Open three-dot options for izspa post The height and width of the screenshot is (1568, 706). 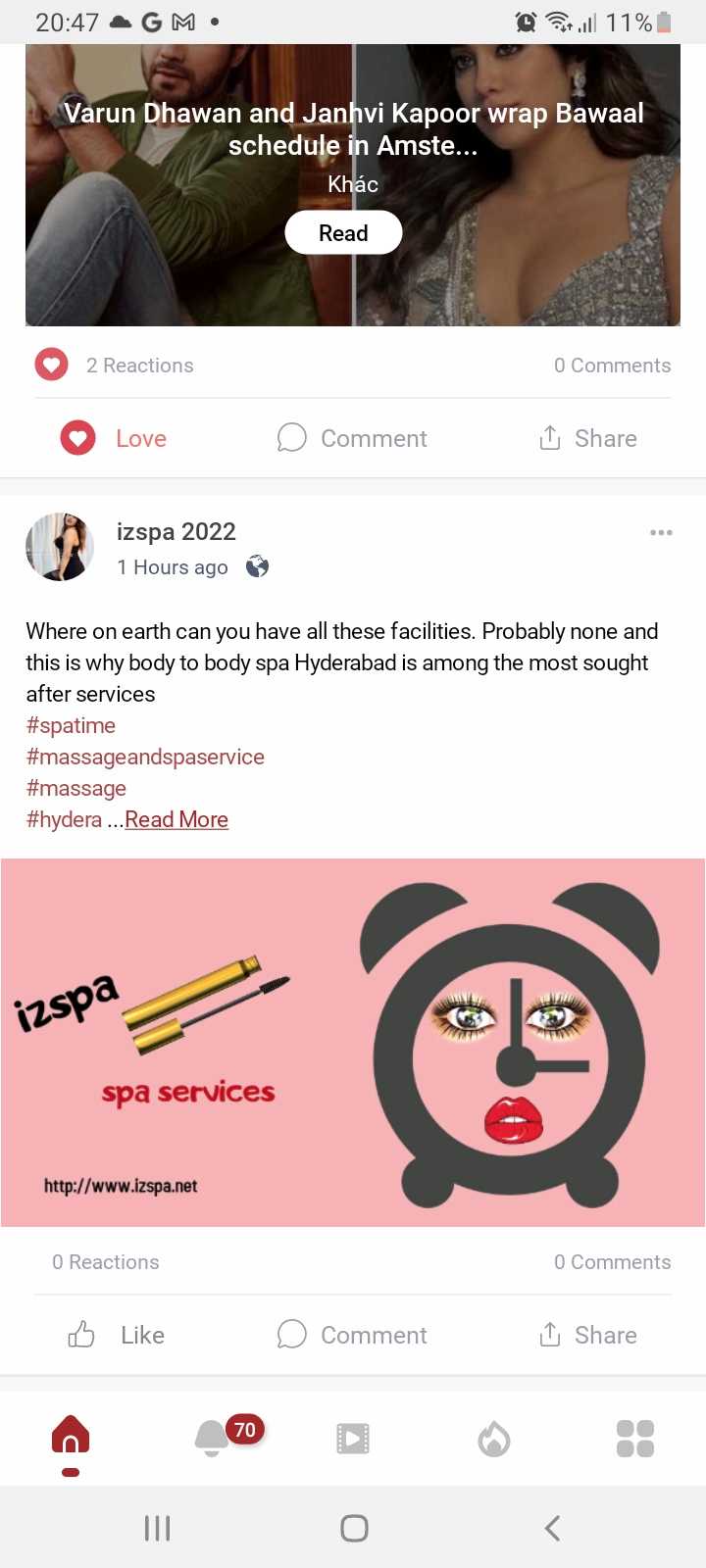(x=661, y=532)
